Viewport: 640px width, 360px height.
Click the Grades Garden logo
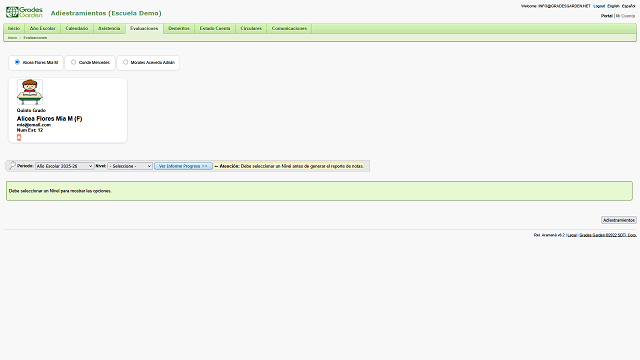pos(24,12)
